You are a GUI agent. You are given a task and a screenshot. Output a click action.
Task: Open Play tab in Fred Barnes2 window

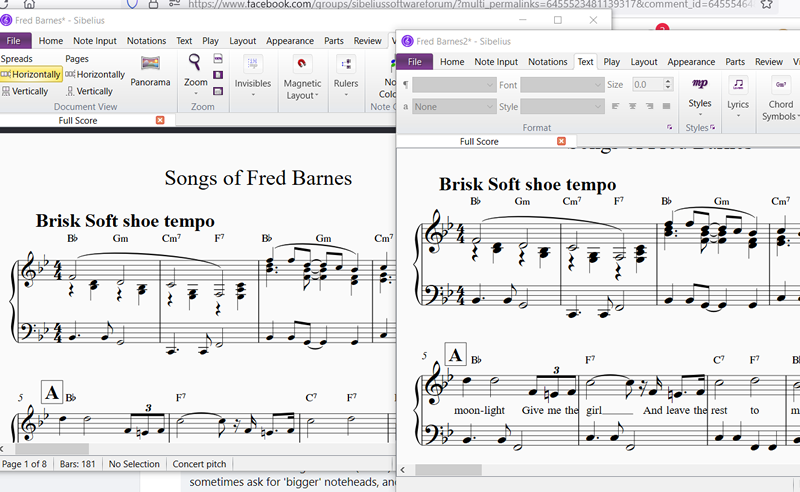click(611, 62)
